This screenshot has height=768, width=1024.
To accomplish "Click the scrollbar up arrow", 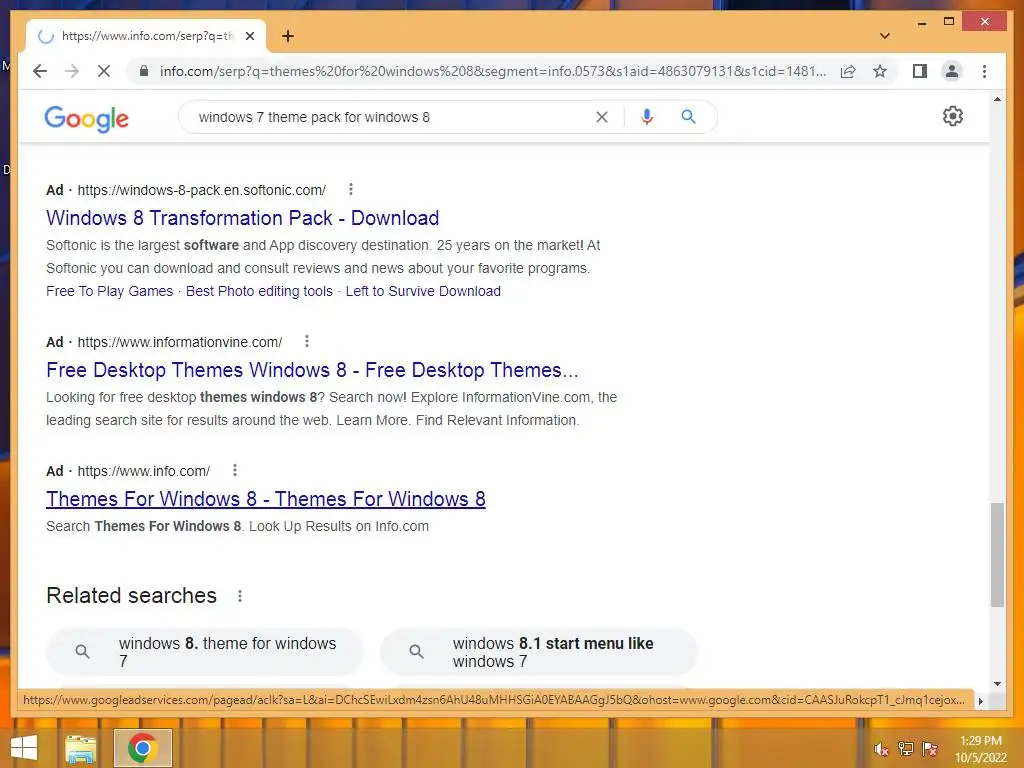I will pyautogui.click(x=997, y=99).
